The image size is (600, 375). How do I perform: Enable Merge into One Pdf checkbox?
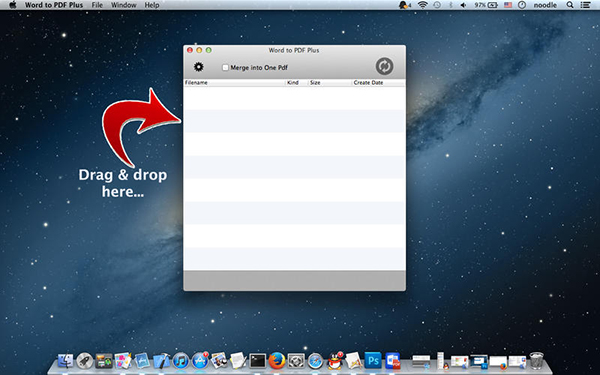225,67
